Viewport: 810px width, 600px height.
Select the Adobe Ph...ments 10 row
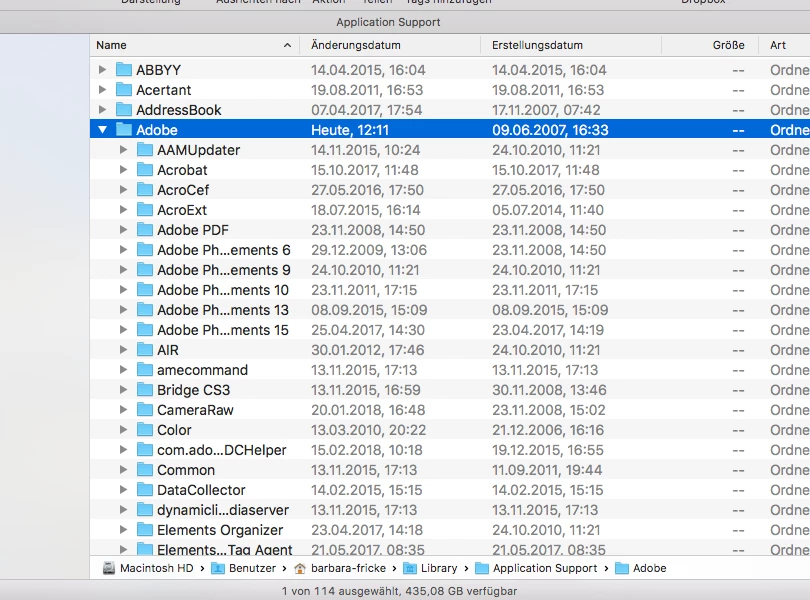[x=450, y=290]
